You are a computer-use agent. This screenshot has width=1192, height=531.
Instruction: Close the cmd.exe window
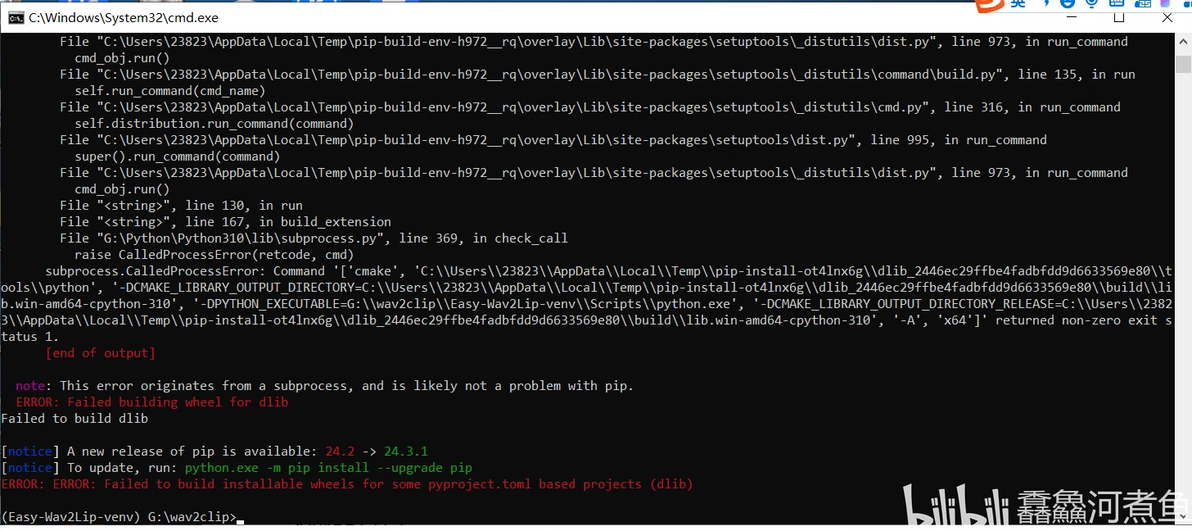point(1167,18)
